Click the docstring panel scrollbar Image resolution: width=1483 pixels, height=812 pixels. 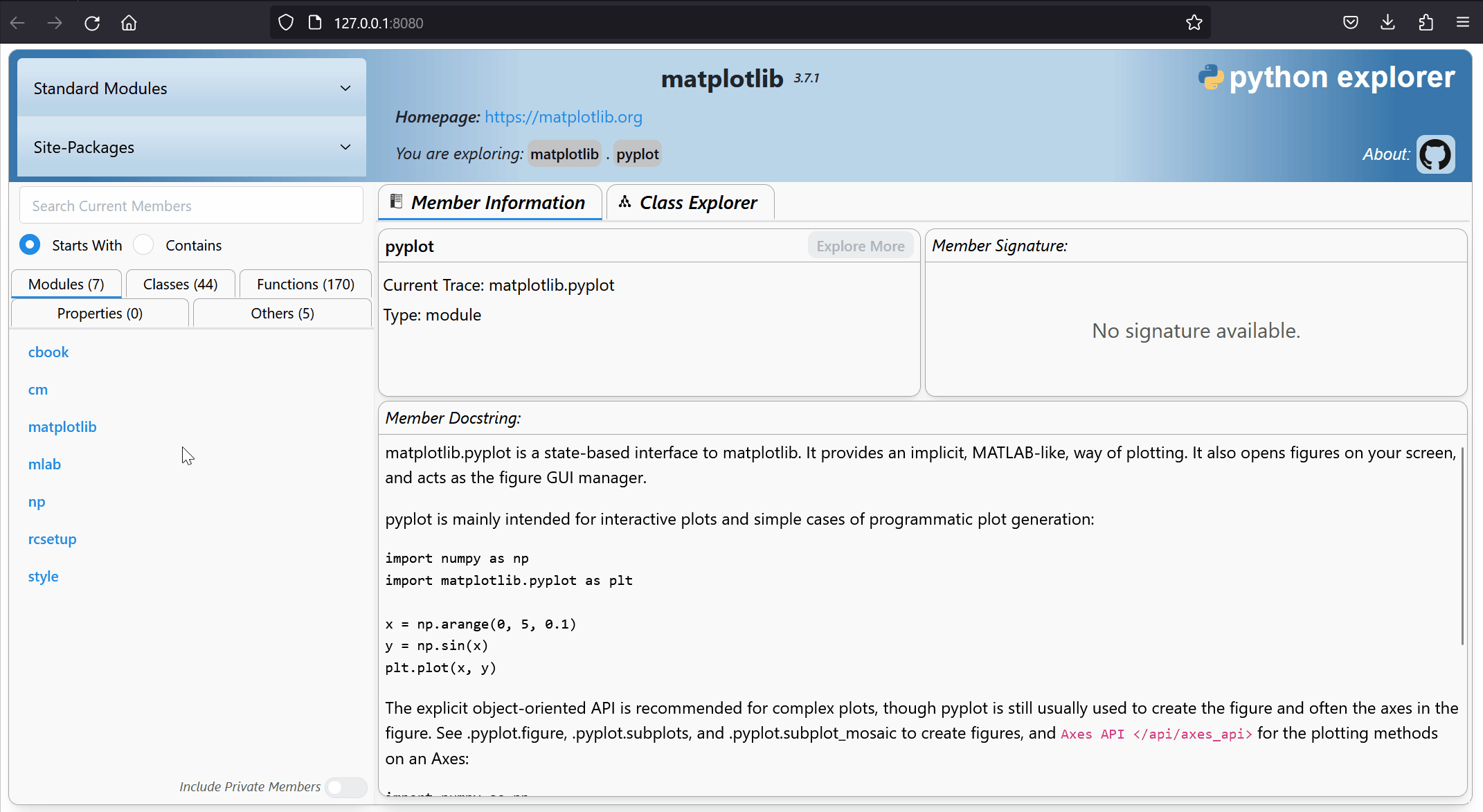(1462, 547)
